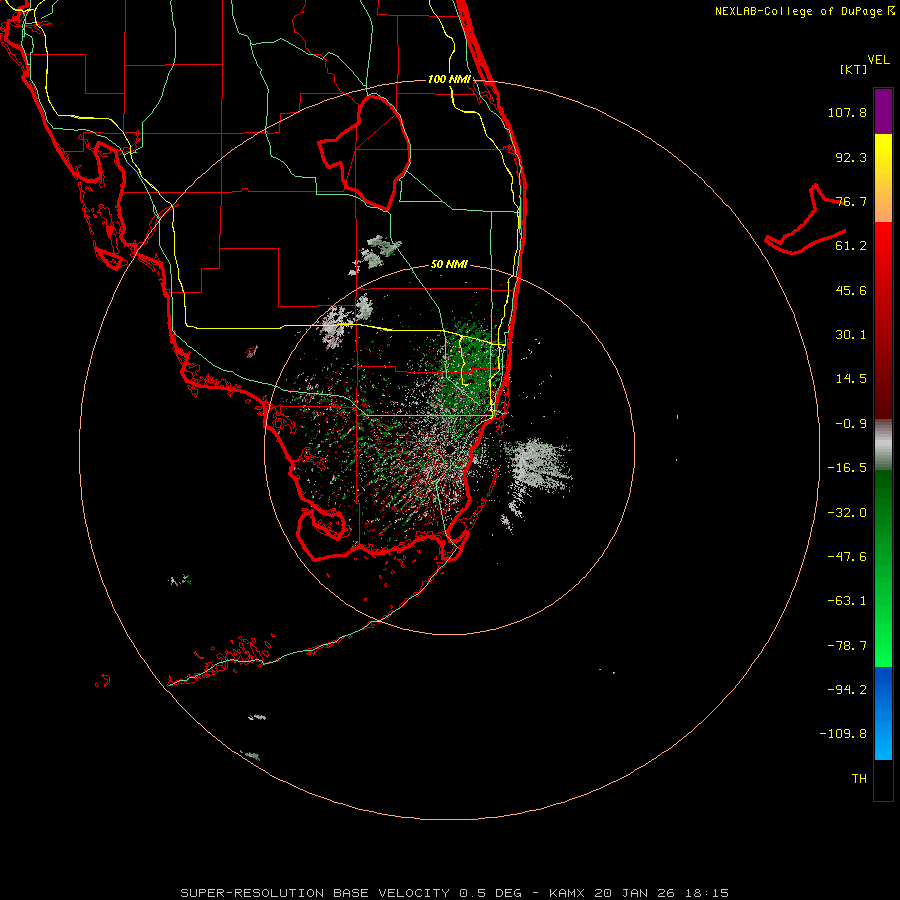Click the VEL label above the color scale
Viewport: 900px width, 900px height.
coord(878,60)
